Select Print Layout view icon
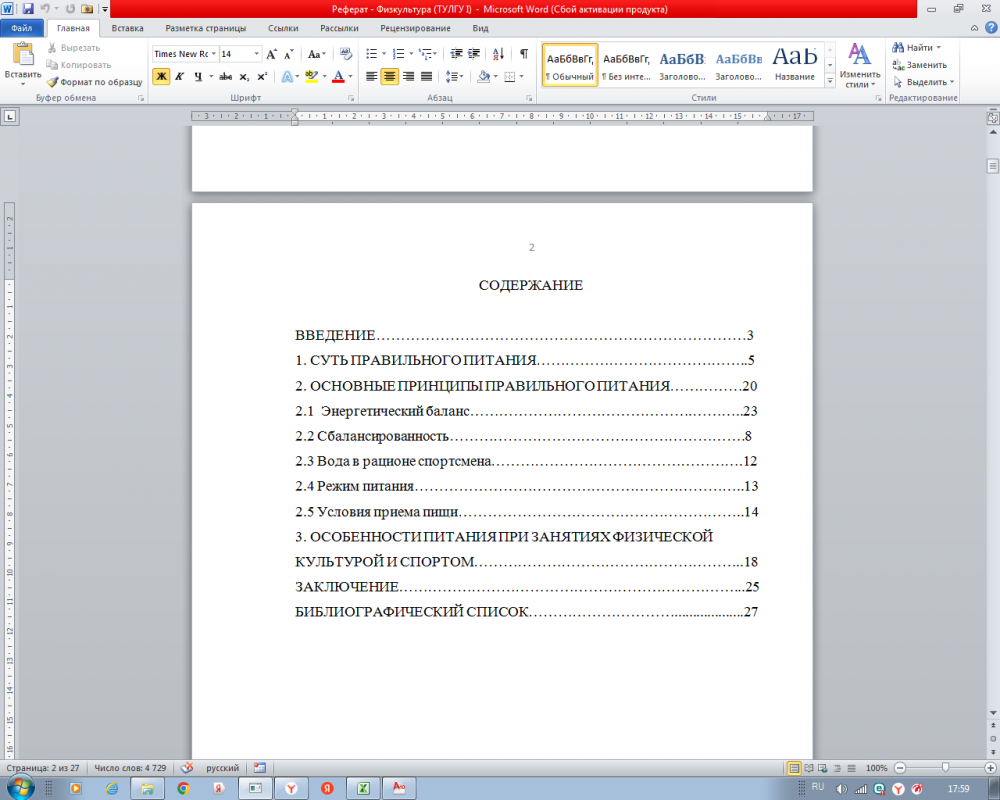This screenshot has width=1000, height=800. tap(794, 768)
